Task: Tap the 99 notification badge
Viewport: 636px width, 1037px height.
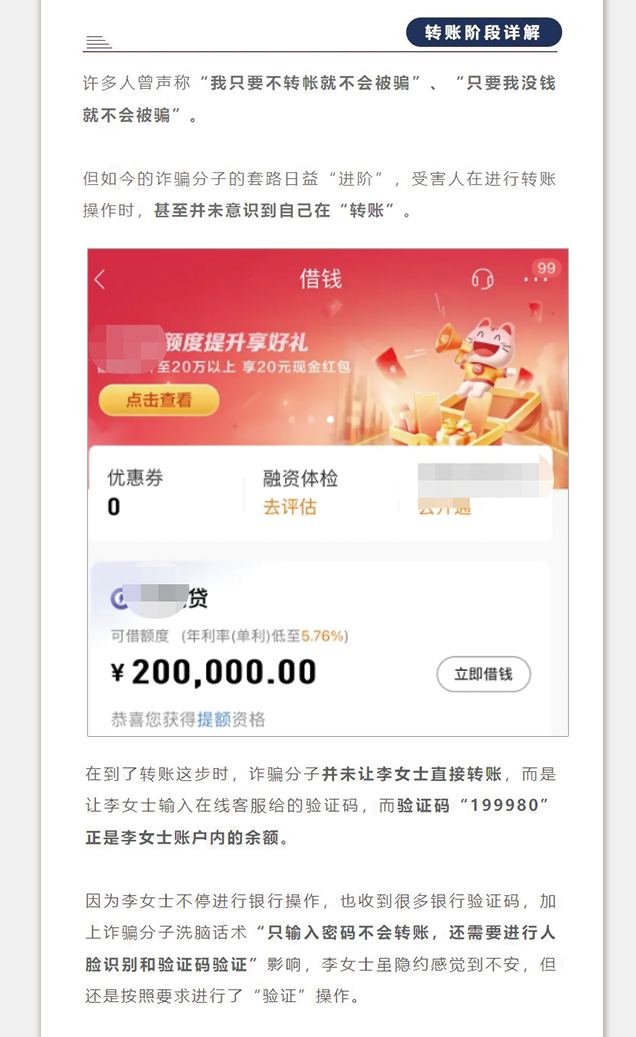Action: 546,268
